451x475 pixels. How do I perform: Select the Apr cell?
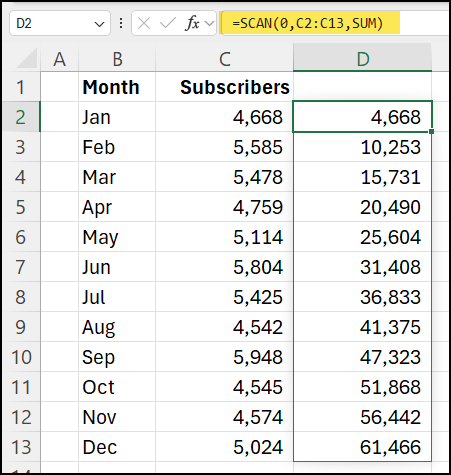[x=117, y=207]
